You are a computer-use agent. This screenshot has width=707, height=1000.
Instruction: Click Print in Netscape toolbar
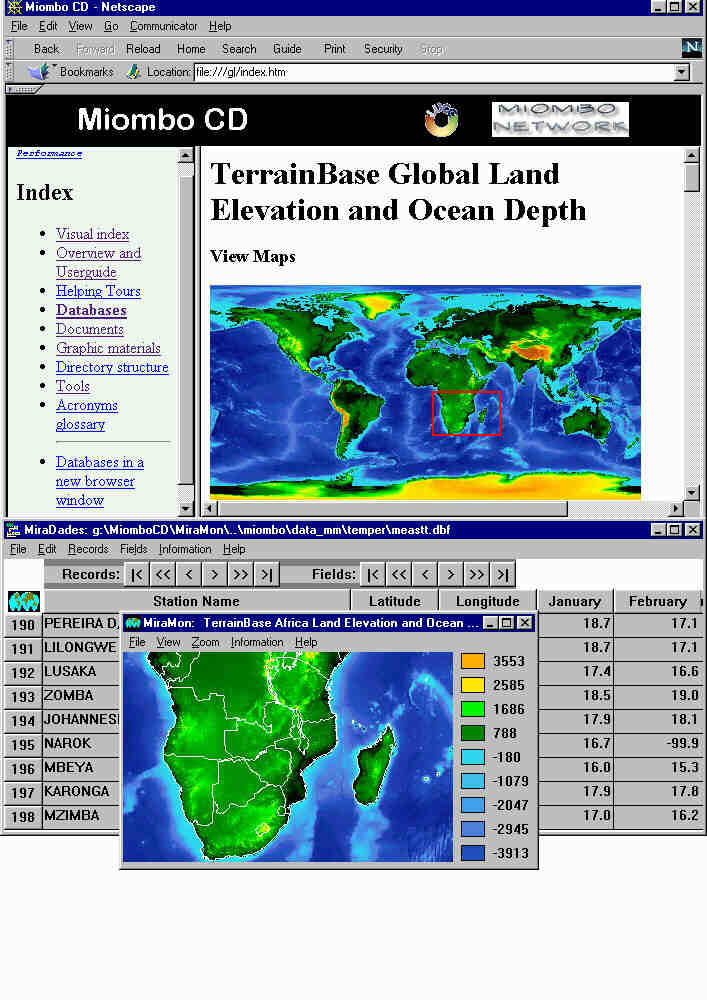[334, 49]
